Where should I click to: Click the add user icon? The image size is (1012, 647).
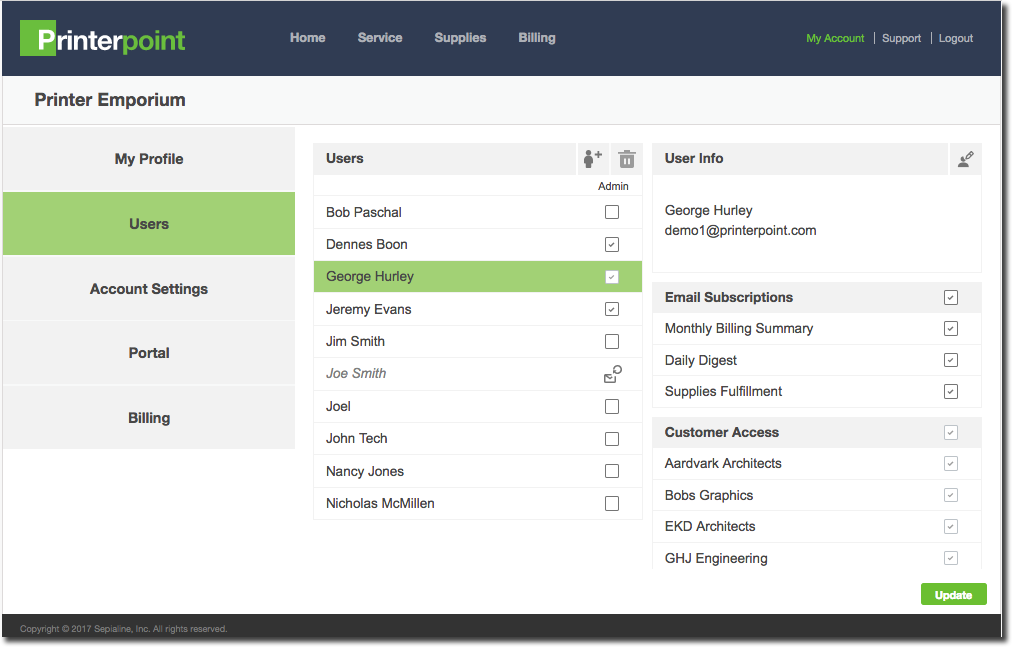[592, 158]
